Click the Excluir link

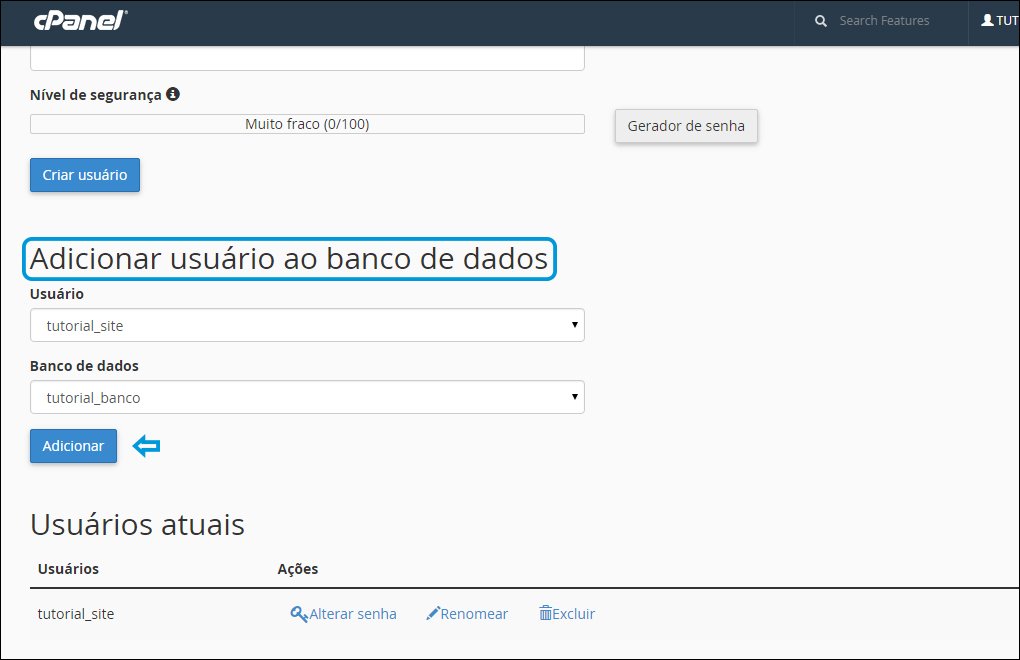click(574, 614)
